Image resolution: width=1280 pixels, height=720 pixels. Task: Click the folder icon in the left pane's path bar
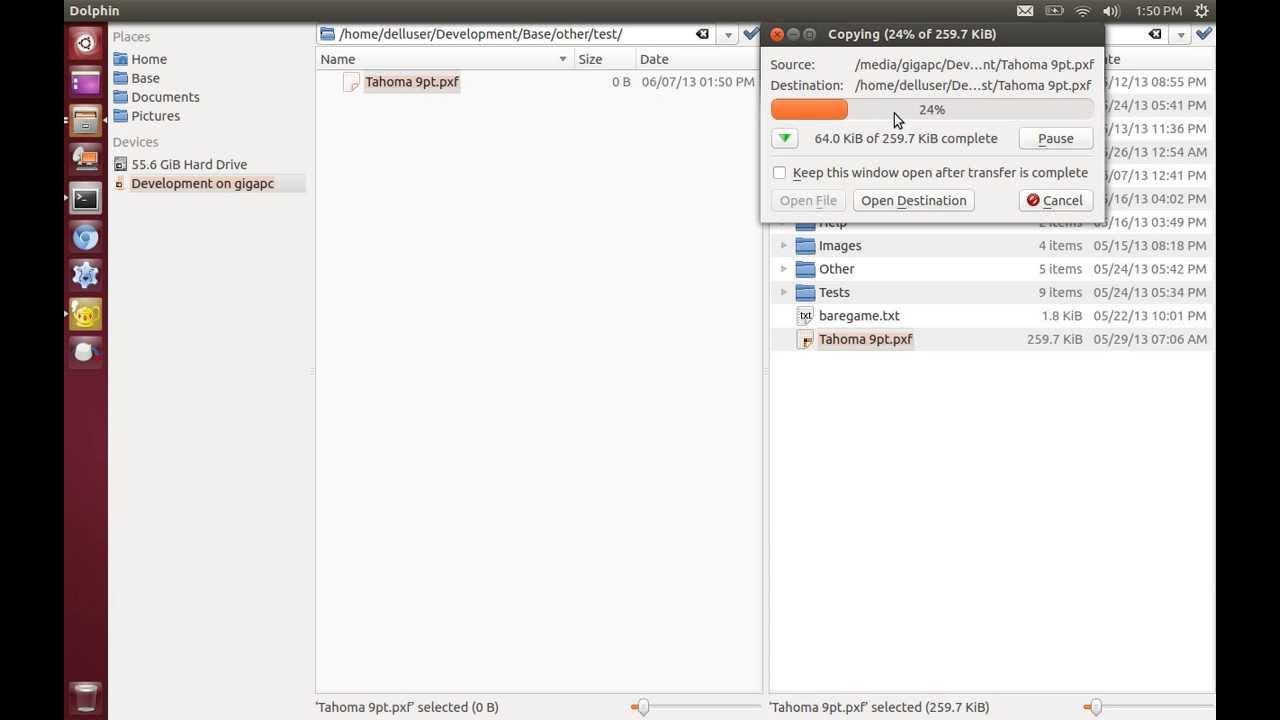tap(327, 34)
